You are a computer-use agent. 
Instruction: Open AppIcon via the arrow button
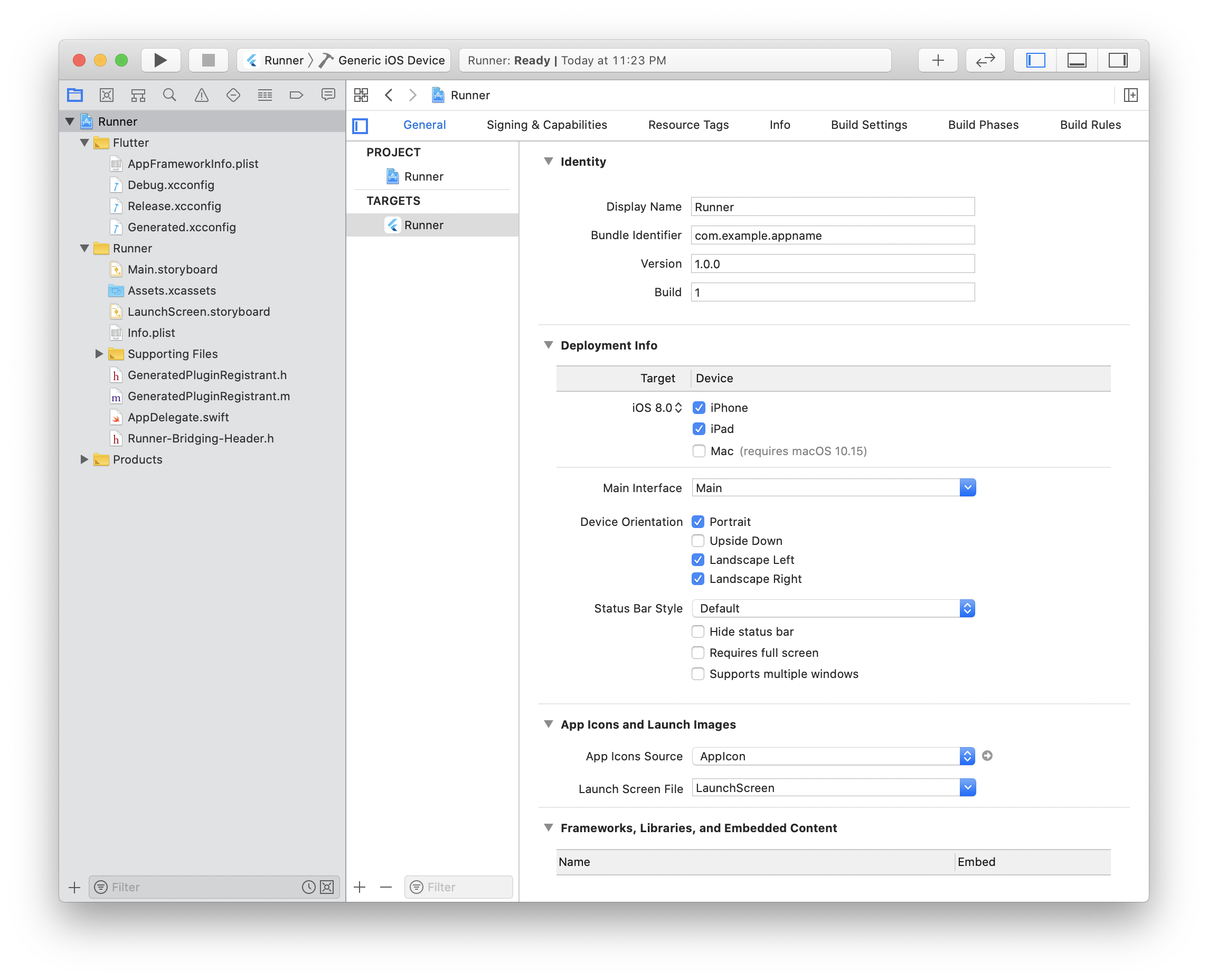(987, 756)
